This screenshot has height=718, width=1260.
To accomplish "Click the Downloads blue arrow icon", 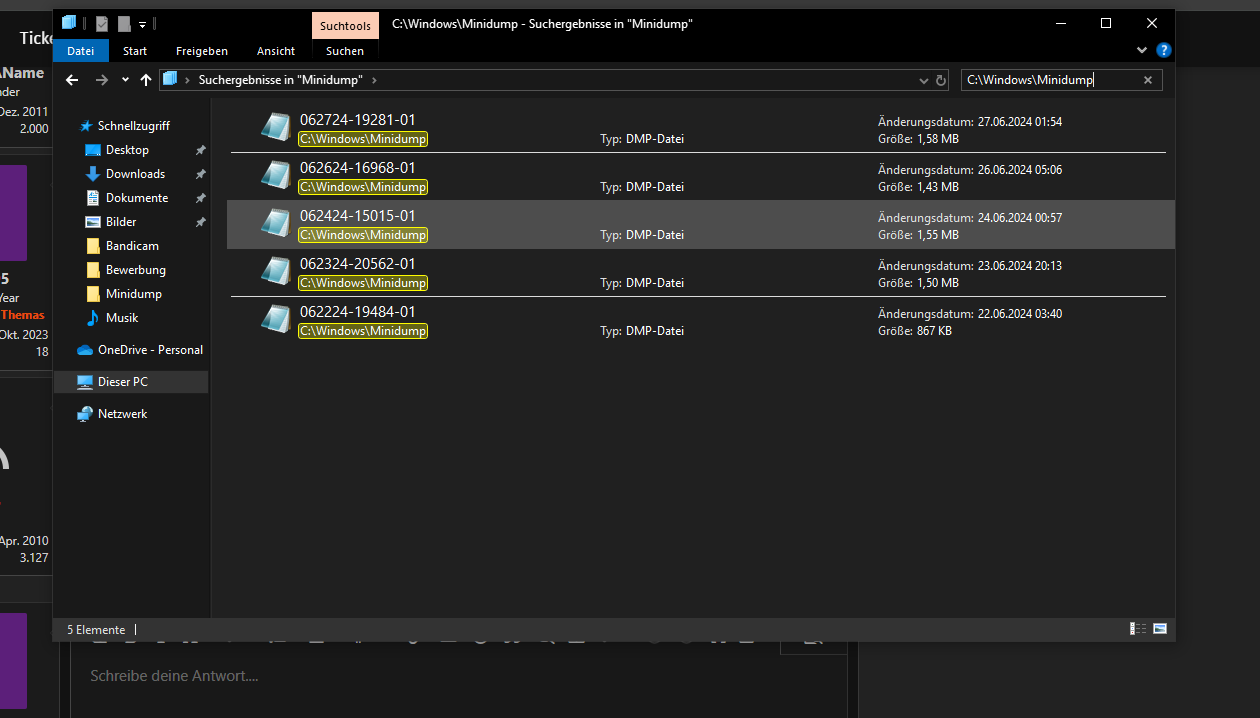I will point(93,174).
